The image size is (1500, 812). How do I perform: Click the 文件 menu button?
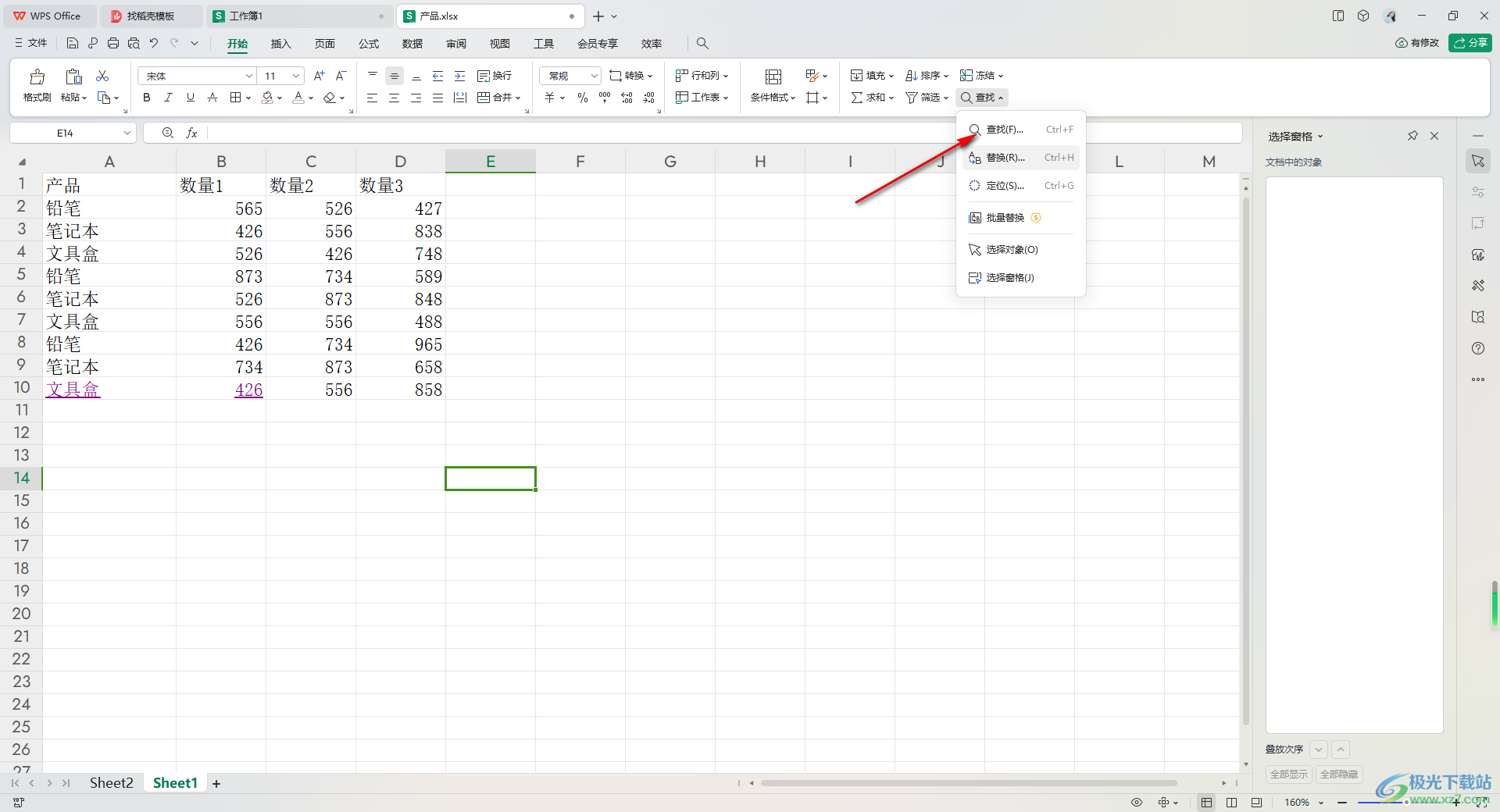31,44
